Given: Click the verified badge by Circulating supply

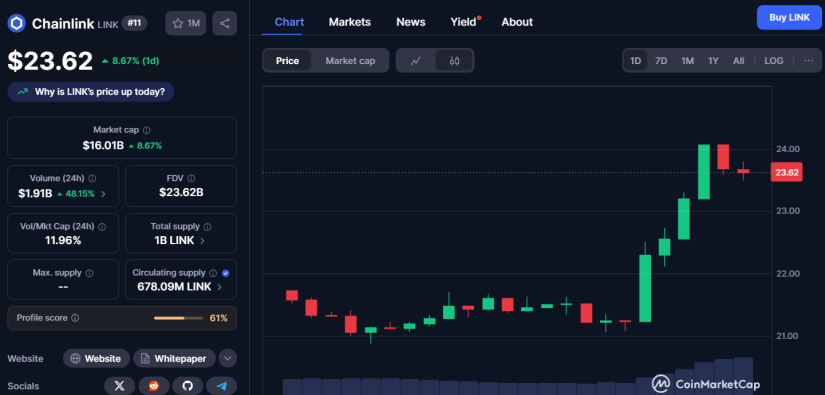Looking at the screenshot, I should tap(226, 273).
